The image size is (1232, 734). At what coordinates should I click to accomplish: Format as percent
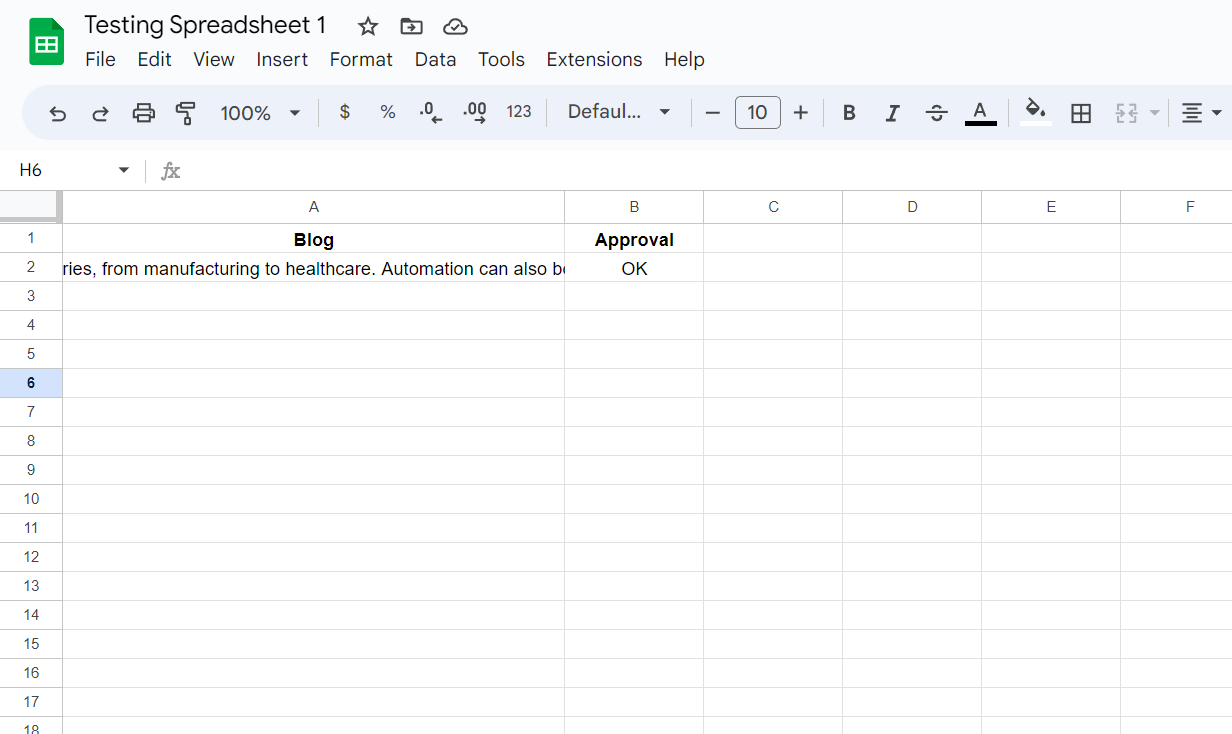click(388, 112)
